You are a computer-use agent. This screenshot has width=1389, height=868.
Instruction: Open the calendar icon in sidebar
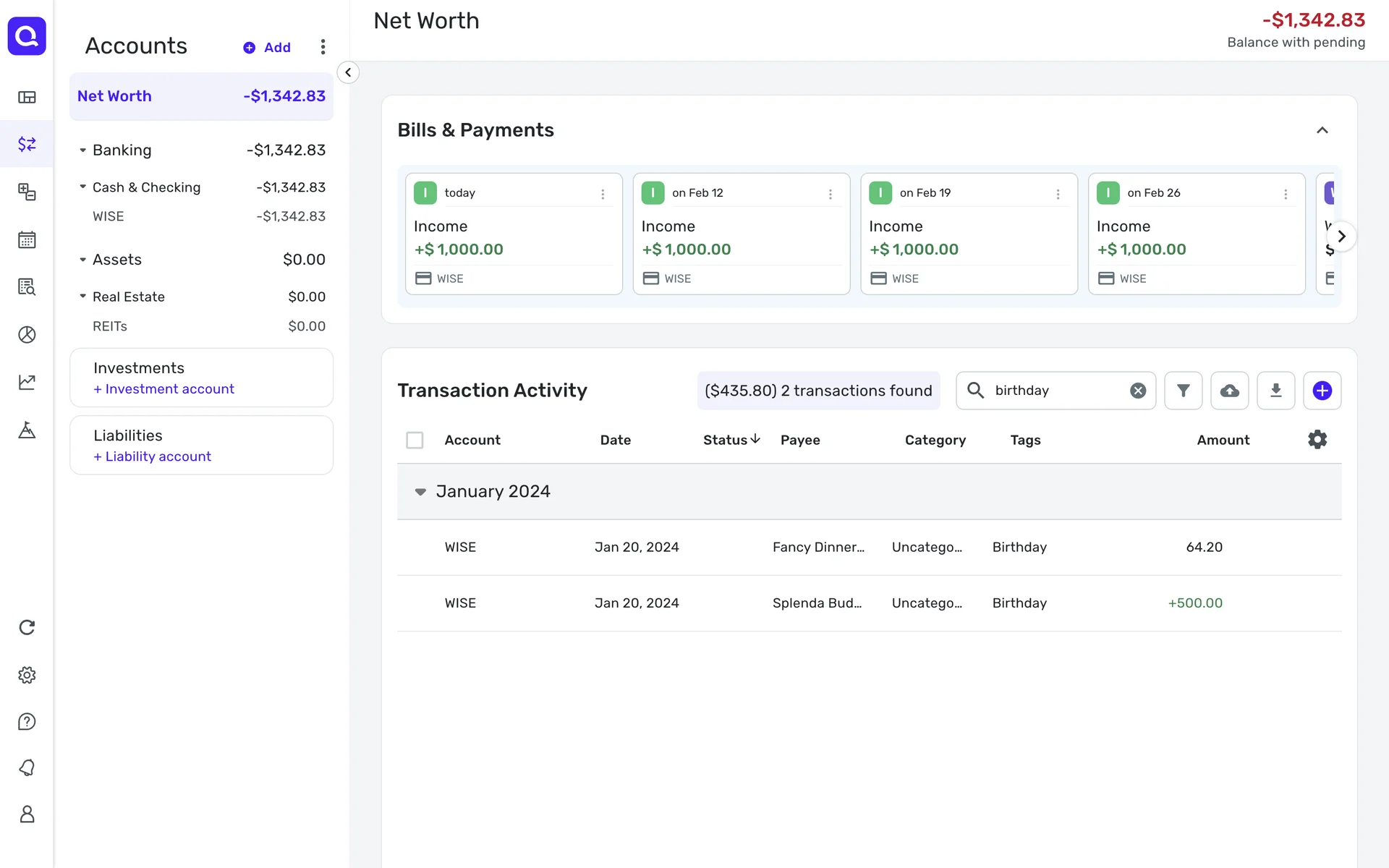[27, 239]
